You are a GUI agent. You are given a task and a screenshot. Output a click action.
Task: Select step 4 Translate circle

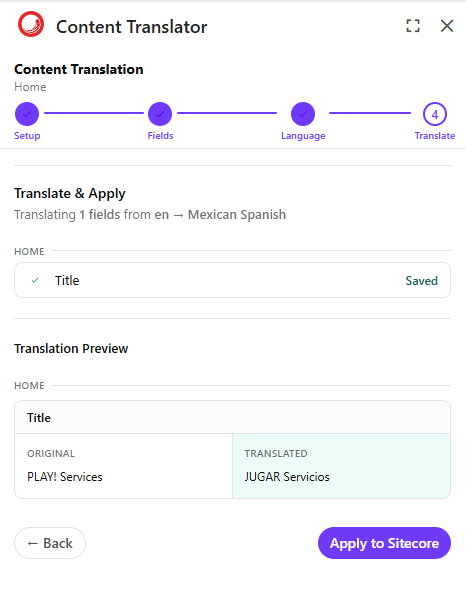click(435, 114)
